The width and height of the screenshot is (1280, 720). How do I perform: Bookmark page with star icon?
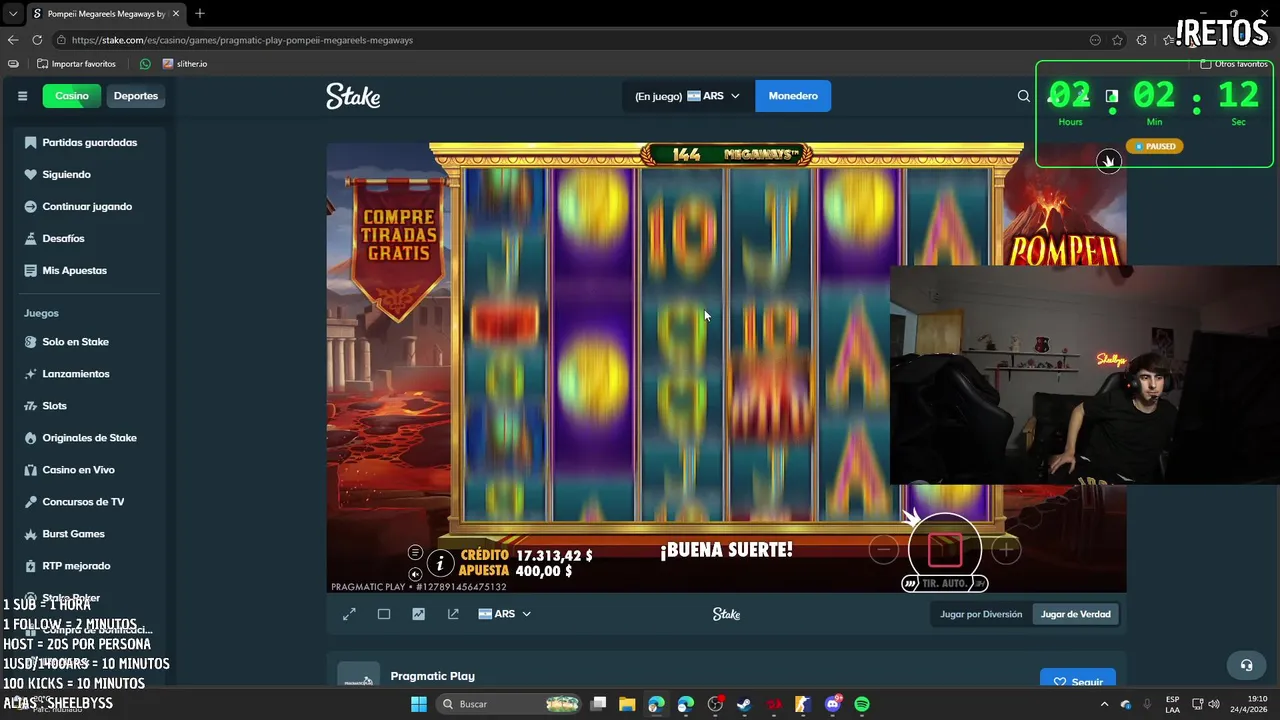[x=1117, y=40]
